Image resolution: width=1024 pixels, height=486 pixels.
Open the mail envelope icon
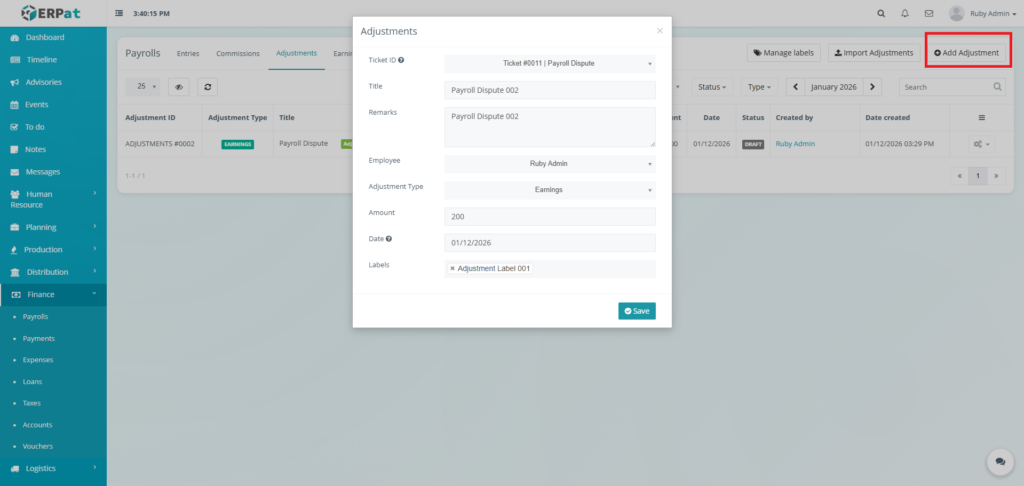tap(929, 14)
